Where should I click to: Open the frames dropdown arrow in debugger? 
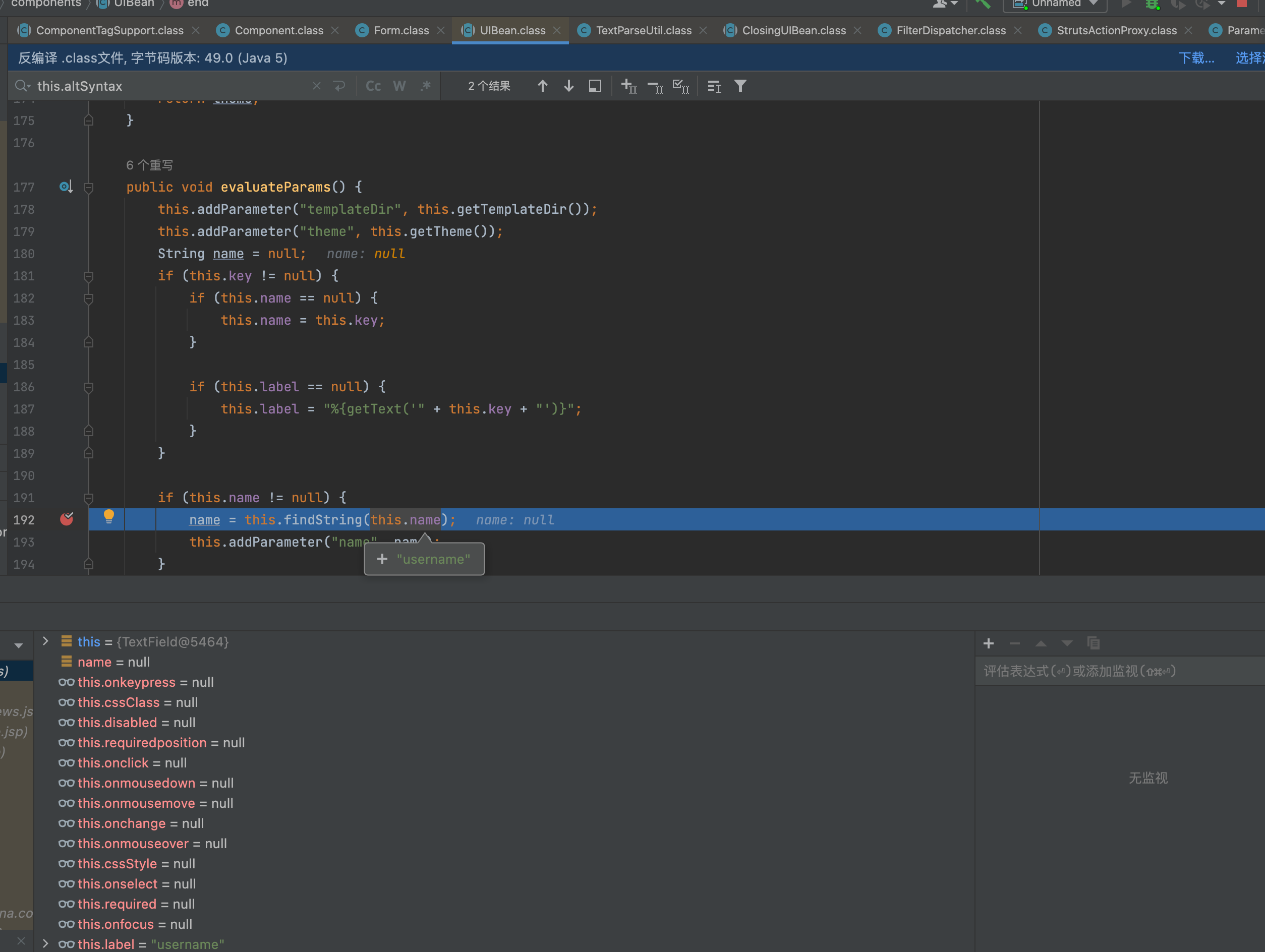pyautogui.click(x=19, y=645)
